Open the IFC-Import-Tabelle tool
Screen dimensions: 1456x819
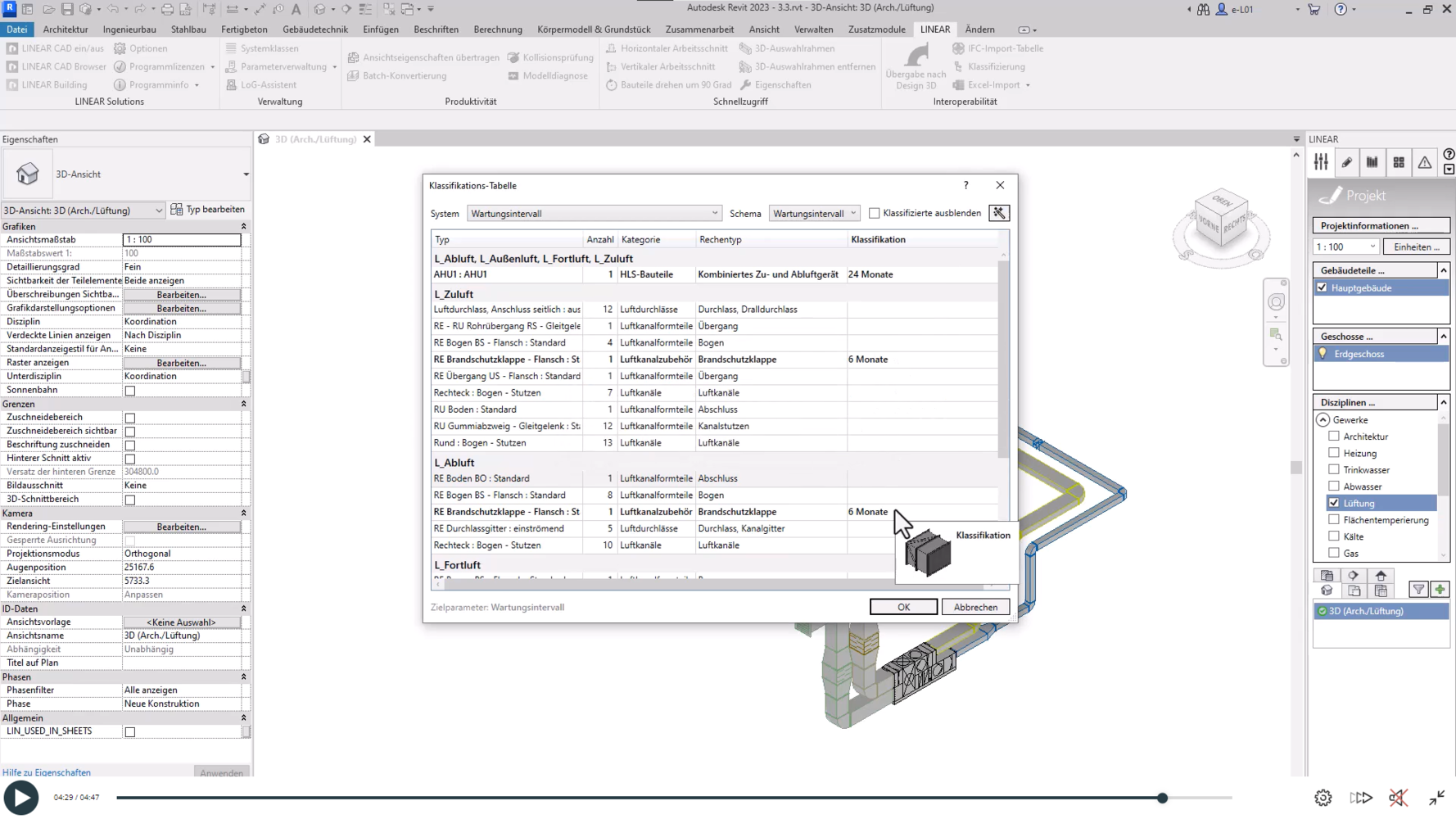pyautogui.click(x=958, y=48)
